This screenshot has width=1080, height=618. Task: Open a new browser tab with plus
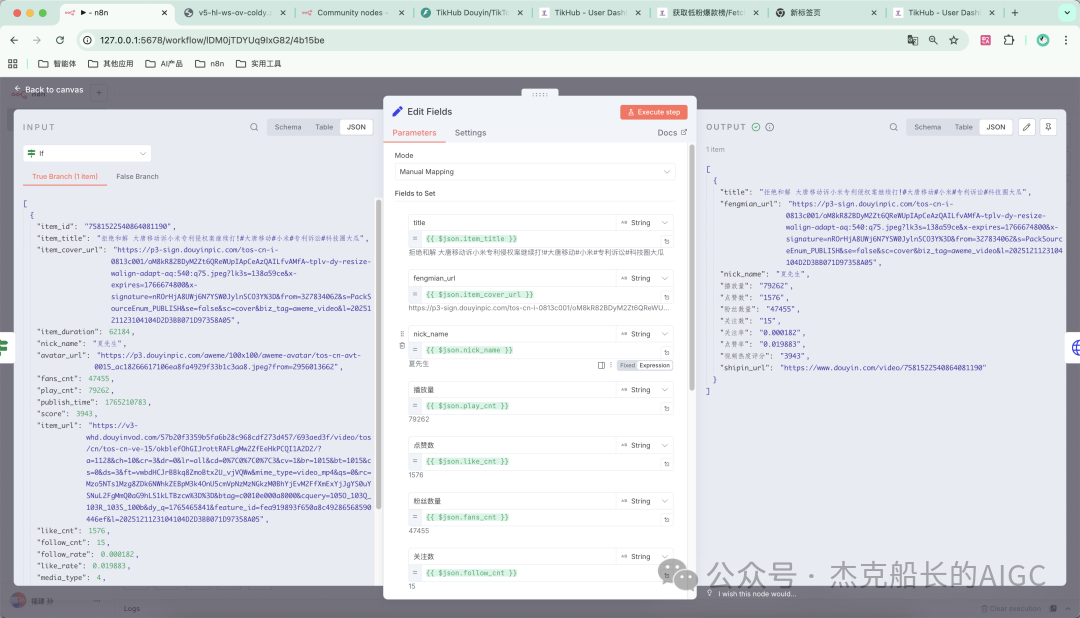(x=1015, y=12)
